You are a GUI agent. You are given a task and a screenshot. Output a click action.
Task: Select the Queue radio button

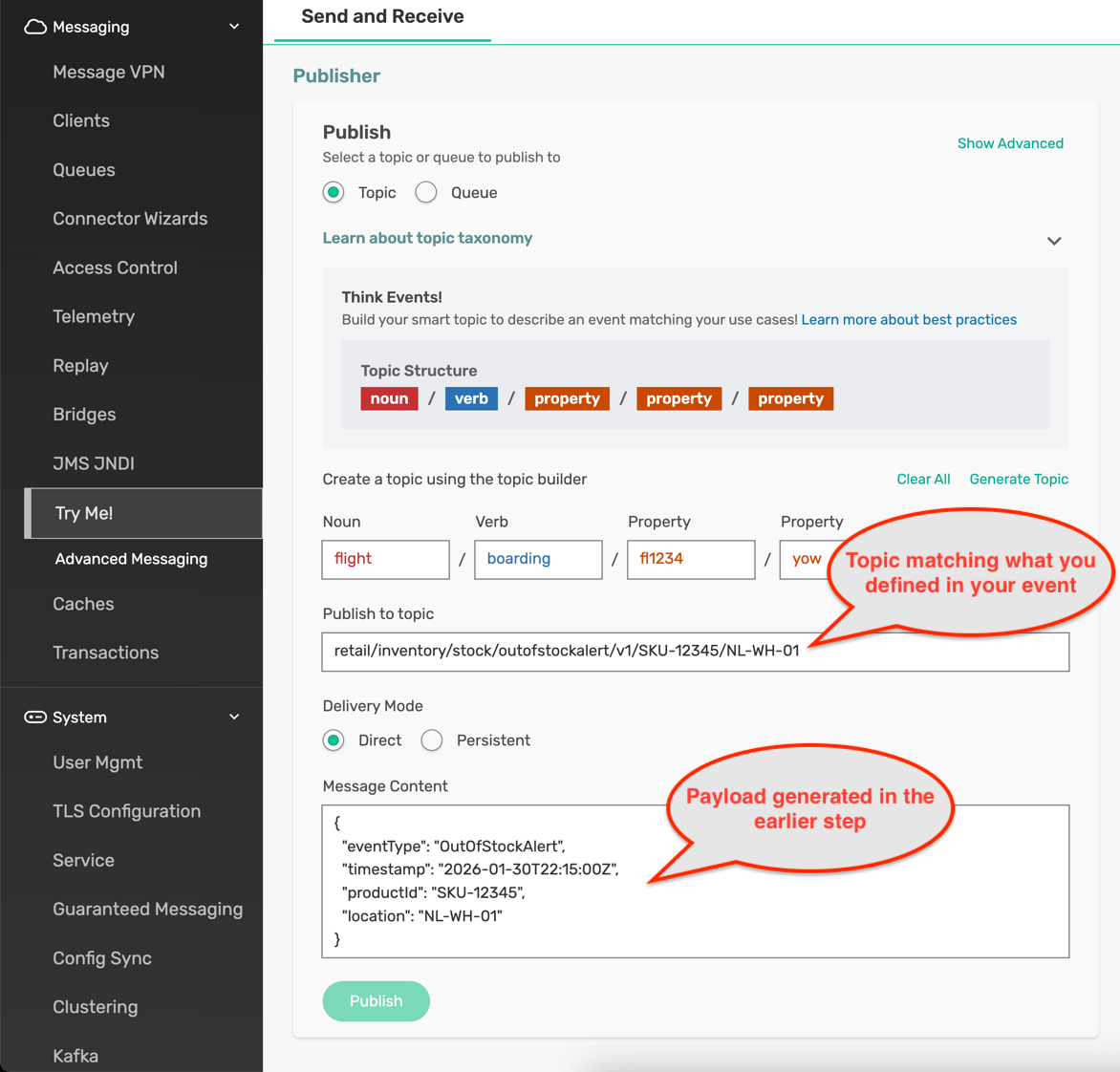click(426, 193)
